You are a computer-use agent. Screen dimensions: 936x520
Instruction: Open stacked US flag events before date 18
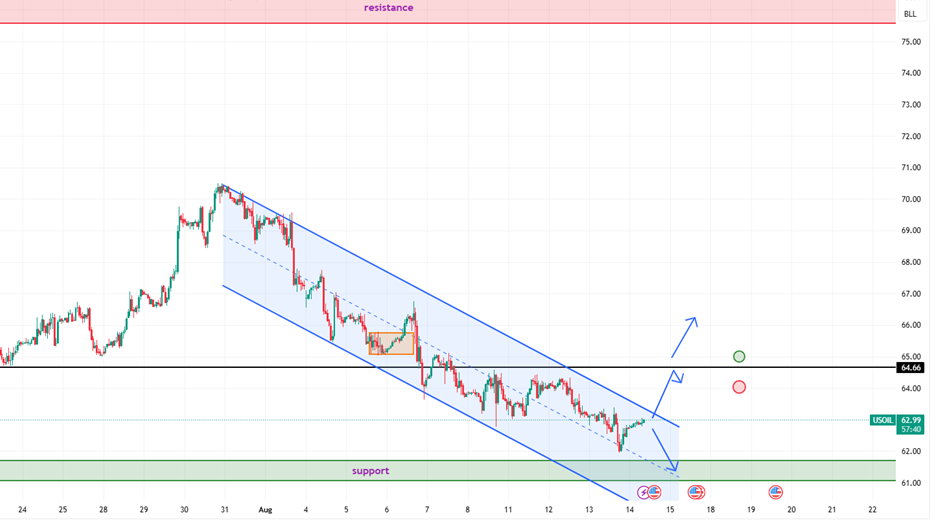(696, 493)
